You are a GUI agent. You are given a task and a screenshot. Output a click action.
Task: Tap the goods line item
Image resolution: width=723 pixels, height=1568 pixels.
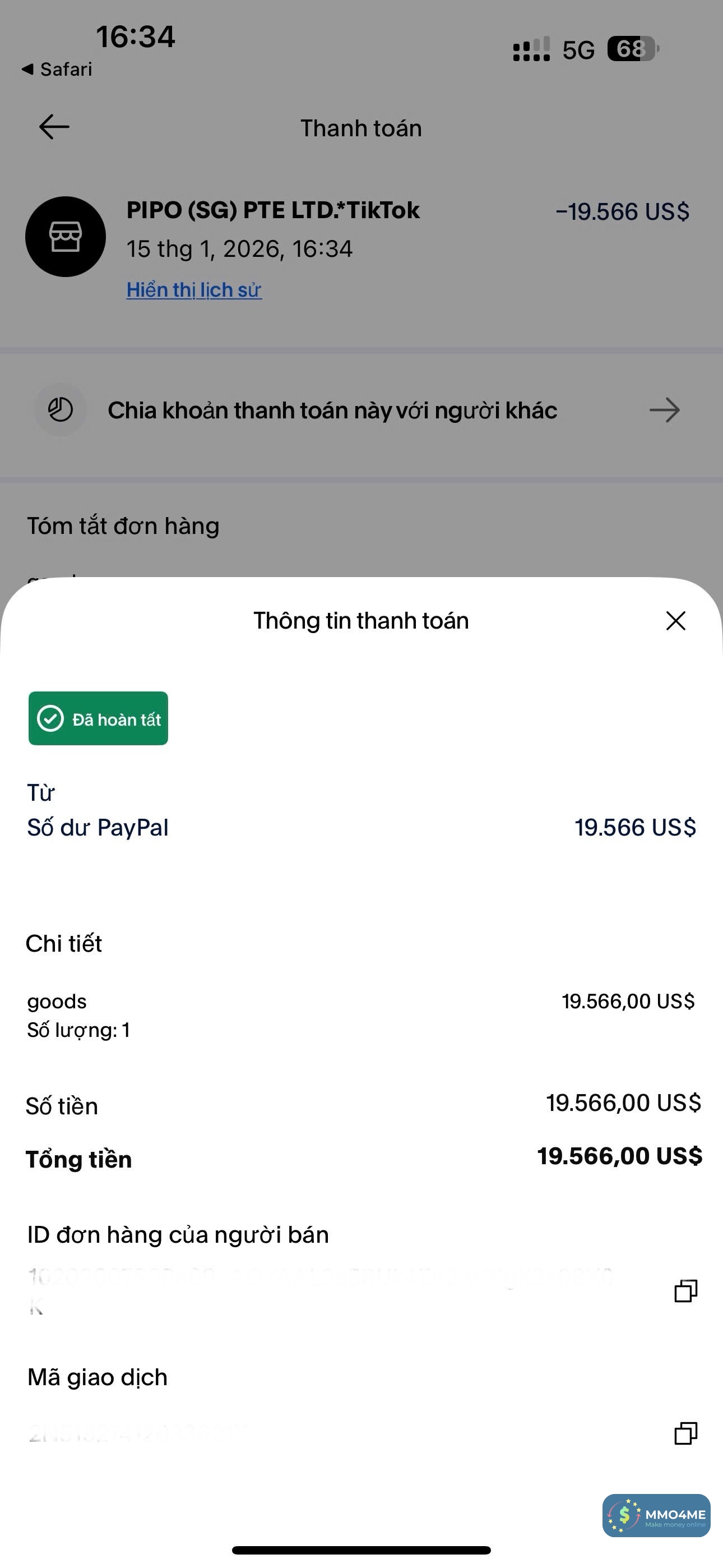coord(57,1001)
